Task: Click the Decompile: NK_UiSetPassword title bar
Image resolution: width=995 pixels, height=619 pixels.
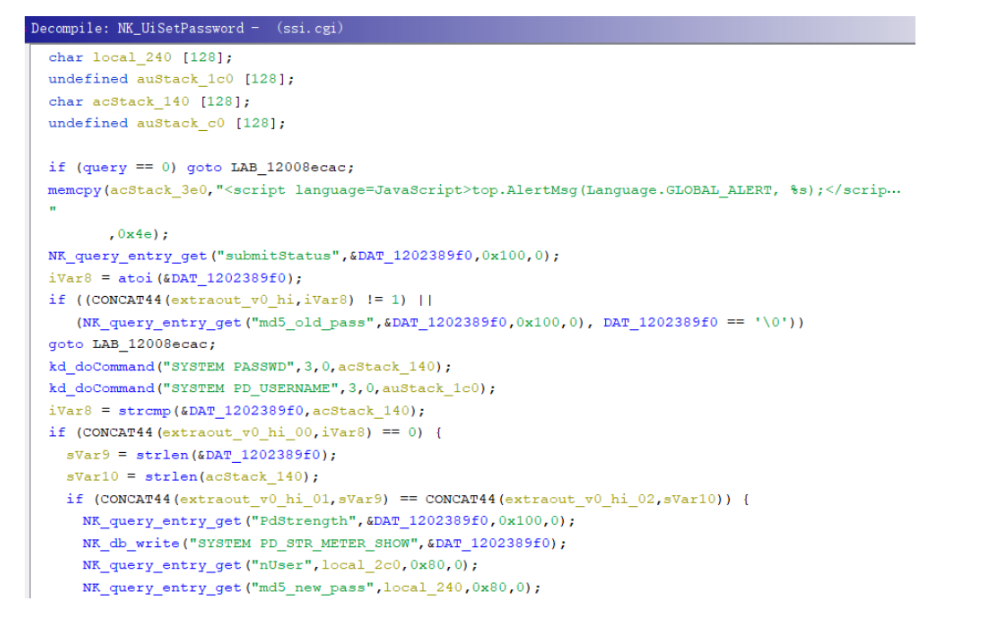Action: tap(470, 29)
